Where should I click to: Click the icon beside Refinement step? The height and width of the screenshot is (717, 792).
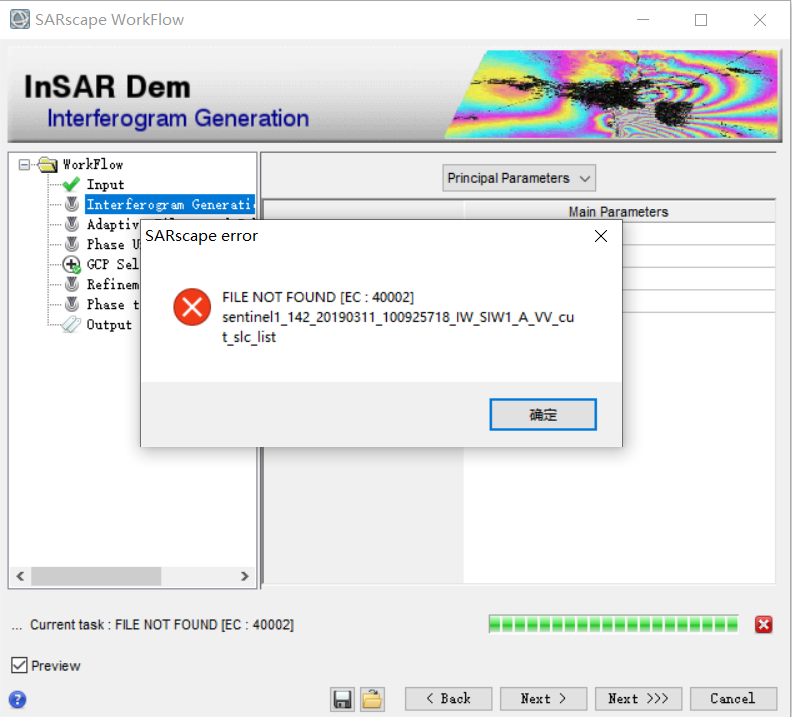(x=72, y=284)
